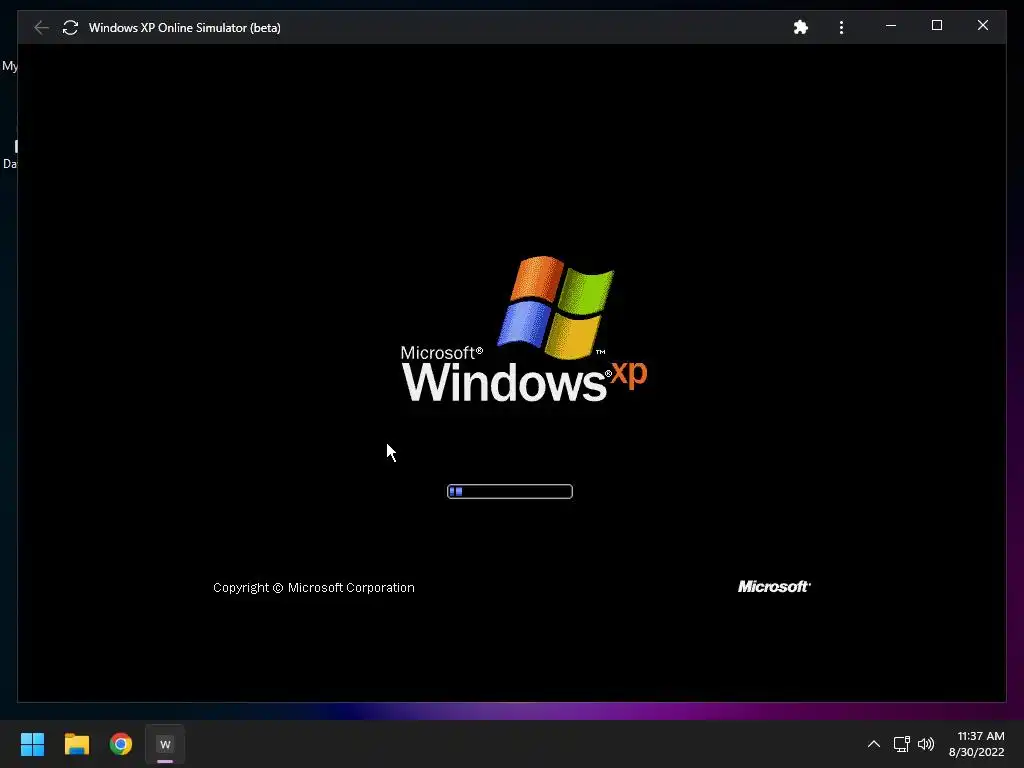This screenshot has height=768, width=1024.
Task: Click the "Copyright © Microsoft Corporation" text
Action: click(x=313, y=587)
